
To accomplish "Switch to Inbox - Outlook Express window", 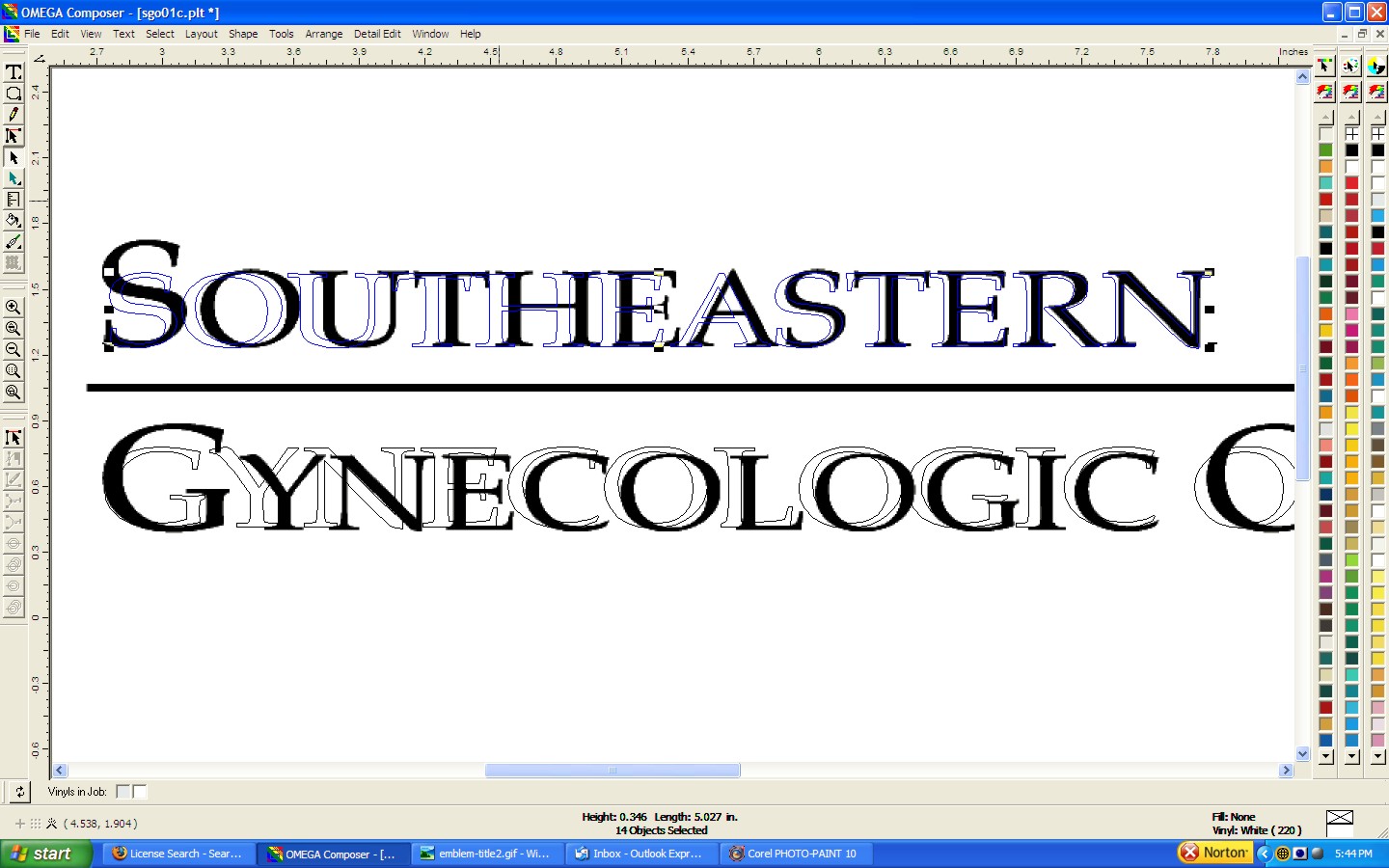I will (x=640, y=854).
